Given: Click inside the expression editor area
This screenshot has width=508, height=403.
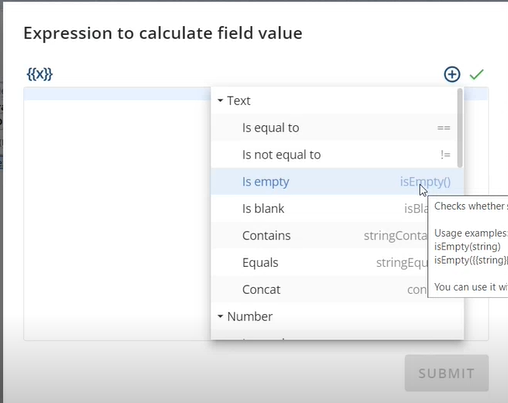Looking at the screenshot, I should [117, 213].
